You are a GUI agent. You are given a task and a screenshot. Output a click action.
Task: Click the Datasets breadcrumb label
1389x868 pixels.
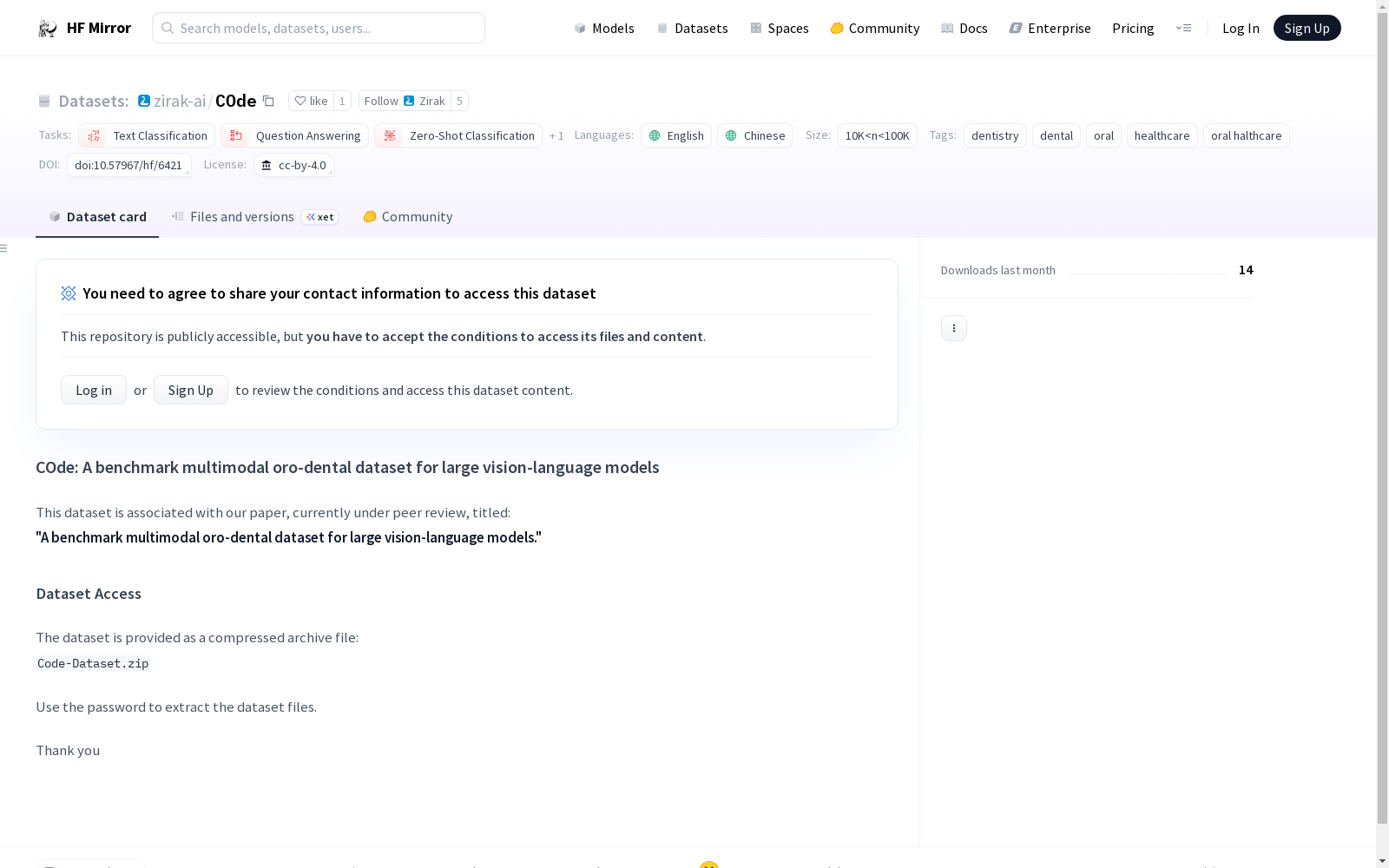pos(93,102)
